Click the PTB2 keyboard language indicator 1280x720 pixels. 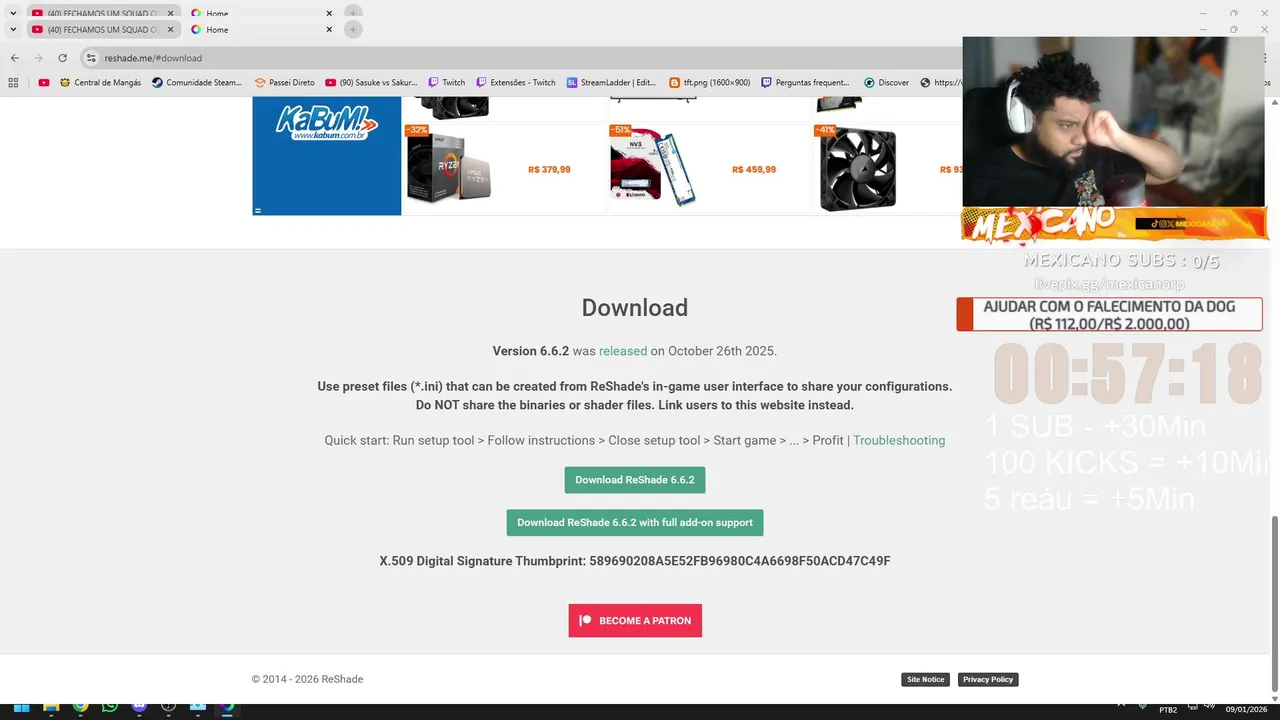(x=1168, y=710)
